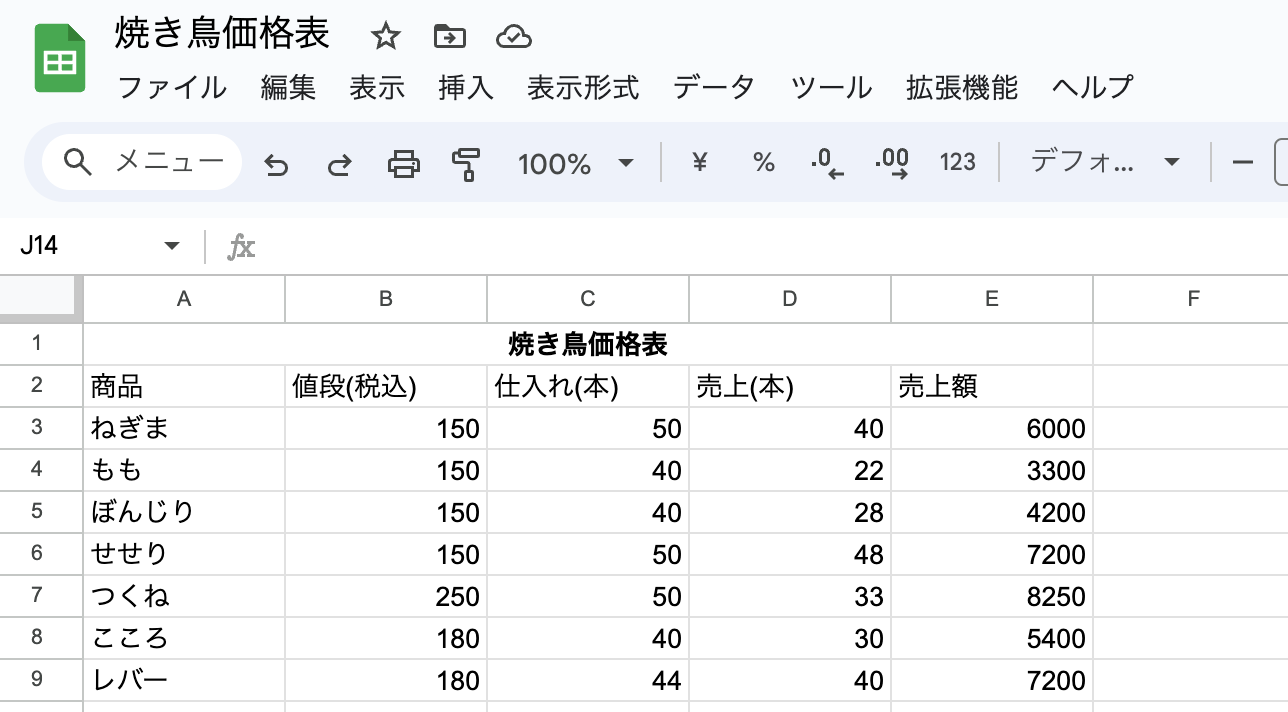1288x712 pixels.
Task: Select the paint format roller tool
Action: click(x=466, y=163)
